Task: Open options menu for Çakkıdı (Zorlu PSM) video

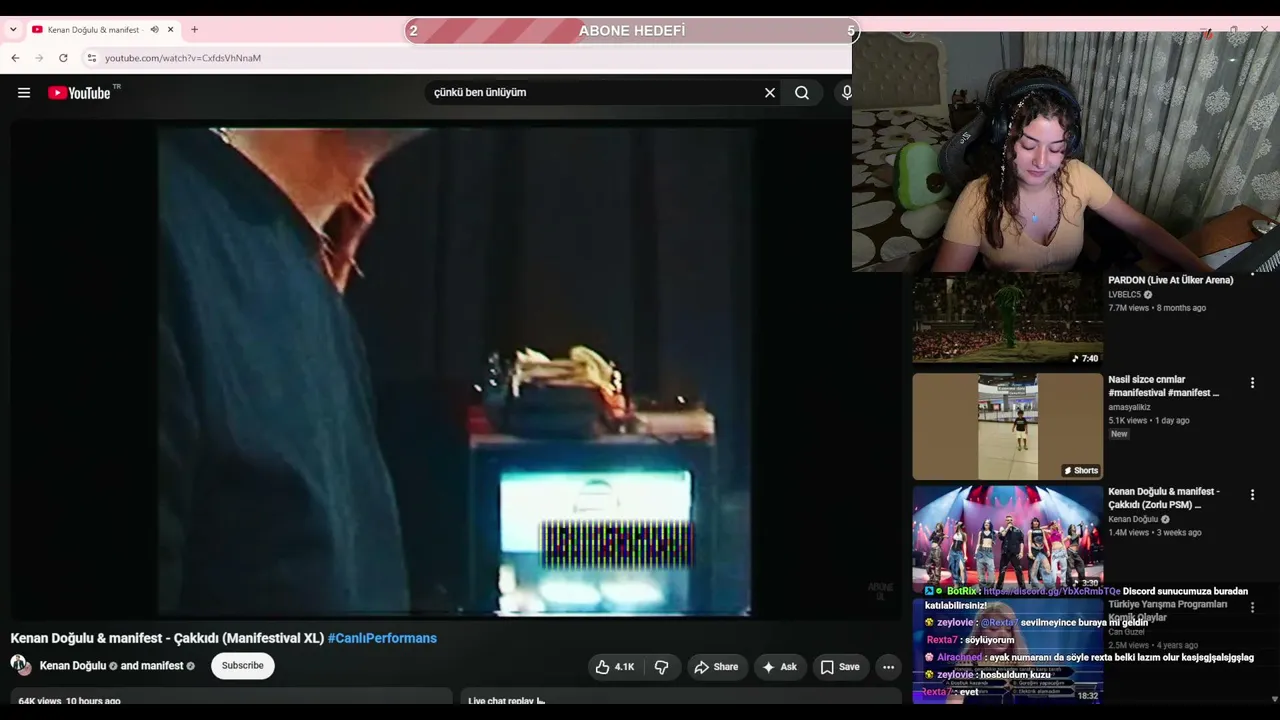Action: click(x=1252, y=495)
